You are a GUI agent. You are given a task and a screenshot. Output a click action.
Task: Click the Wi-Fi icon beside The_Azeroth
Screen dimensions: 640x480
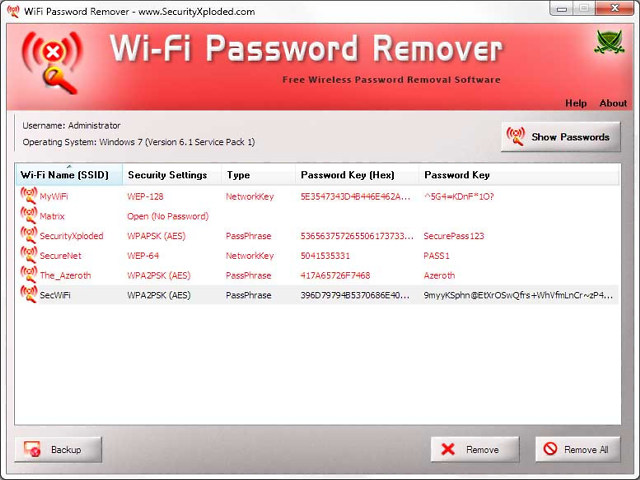pyautogui.click(x=28, y=275)
